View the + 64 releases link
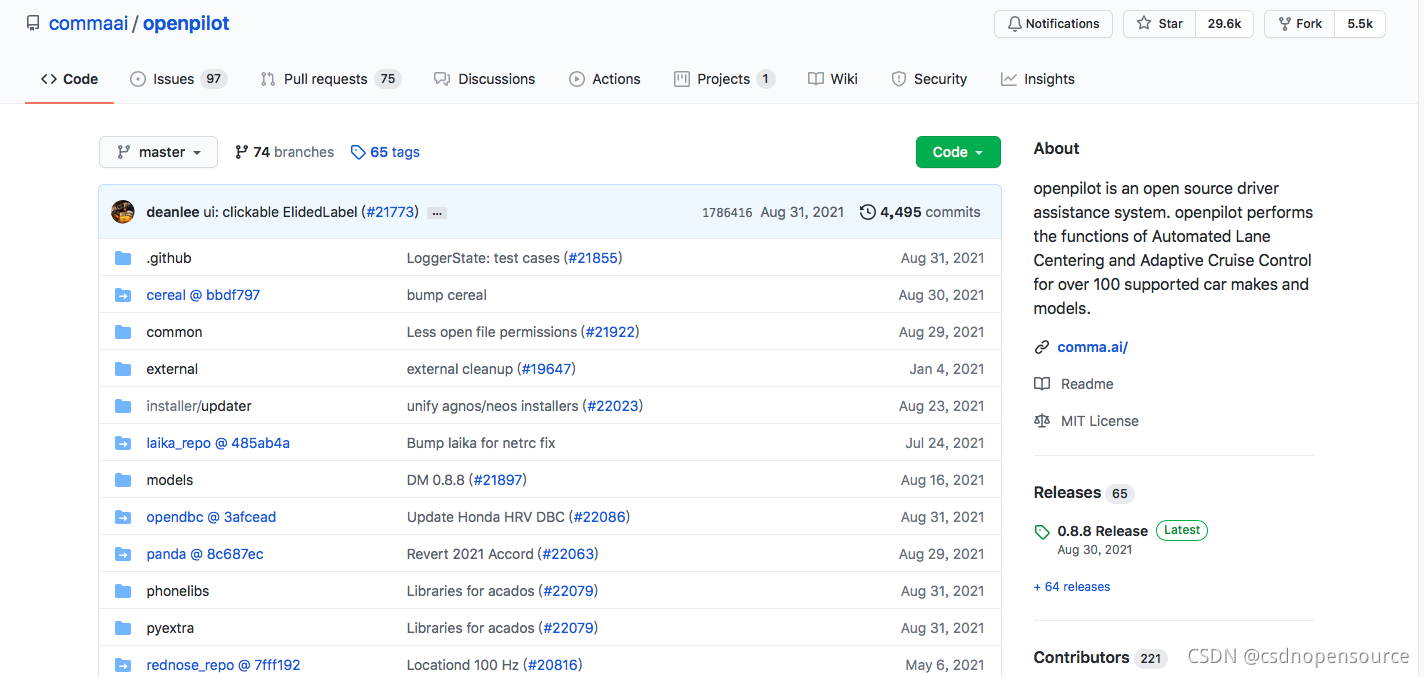1424x677 pixels. tap(1072, 587)
